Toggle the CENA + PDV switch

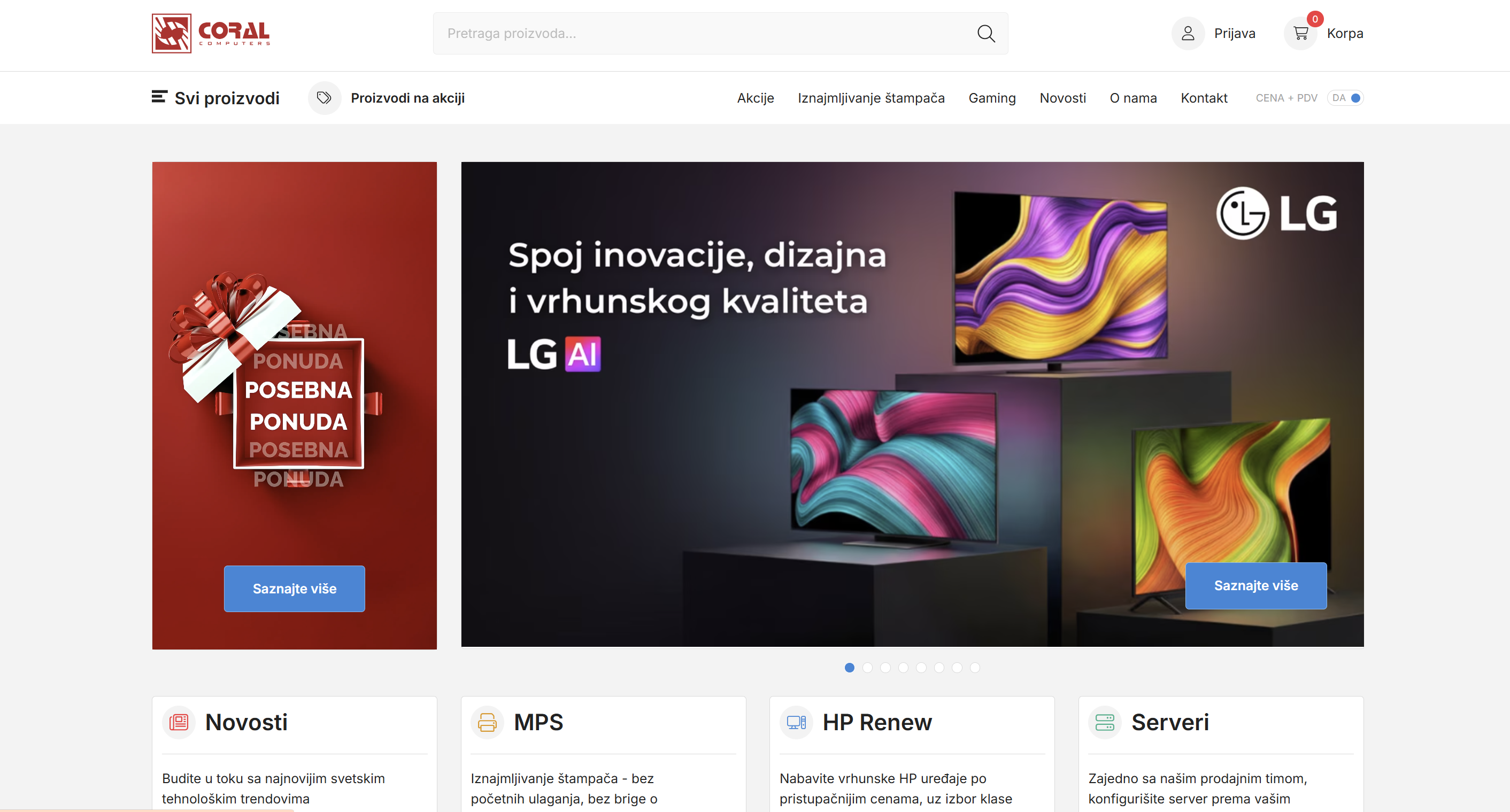[1345, 98]
